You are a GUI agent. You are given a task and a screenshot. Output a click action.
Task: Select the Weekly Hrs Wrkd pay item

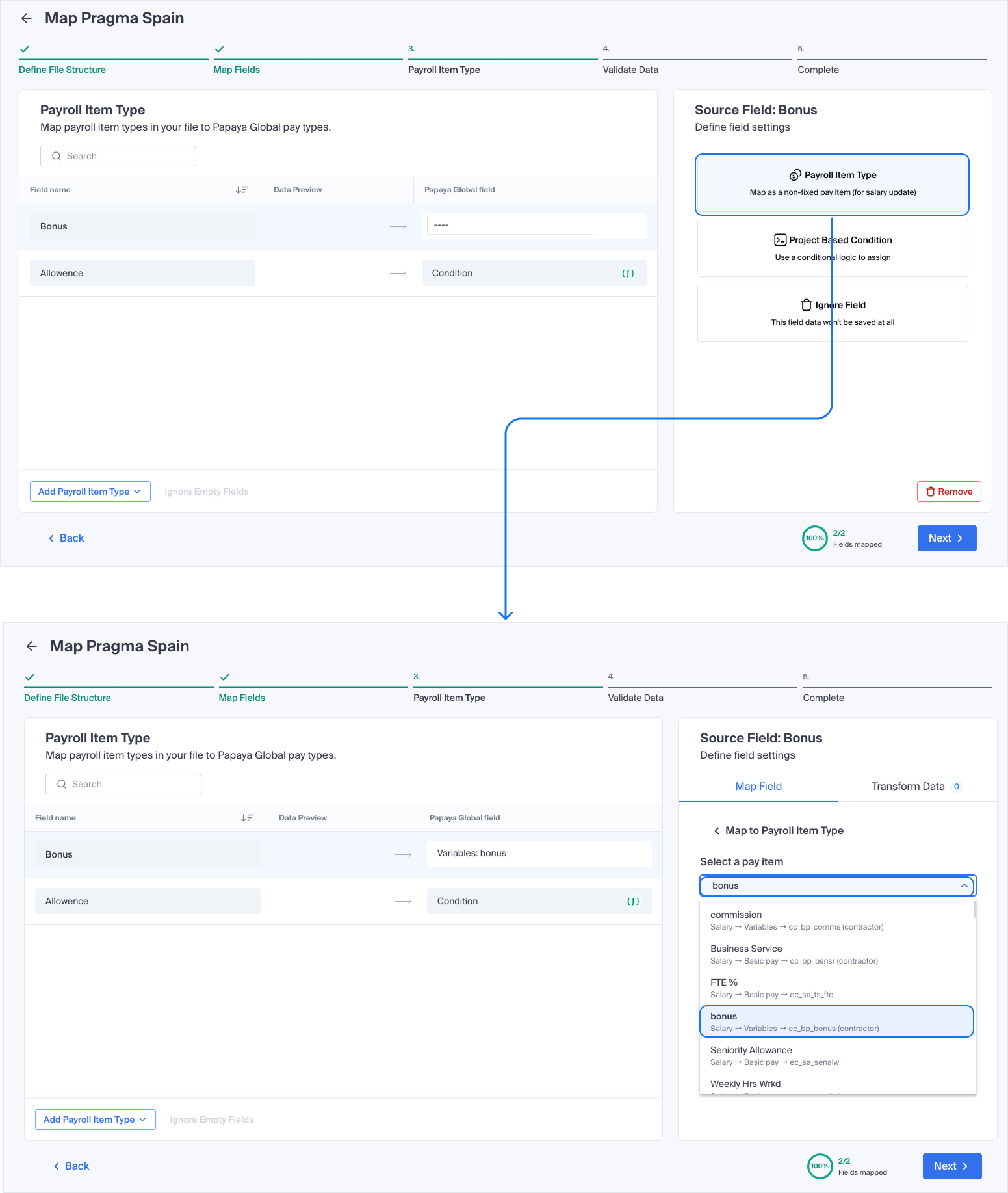click(837, 1085)
